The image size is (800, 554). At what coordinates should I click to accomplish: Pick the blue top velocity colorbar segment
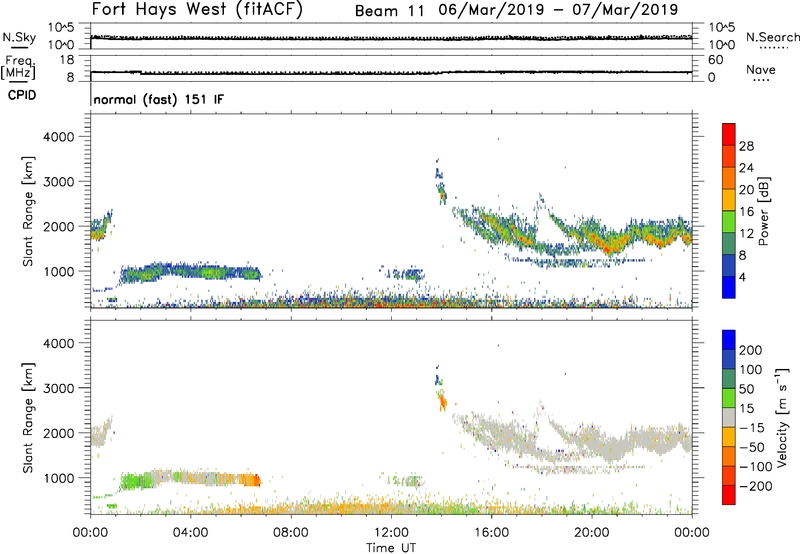point(729,340)
